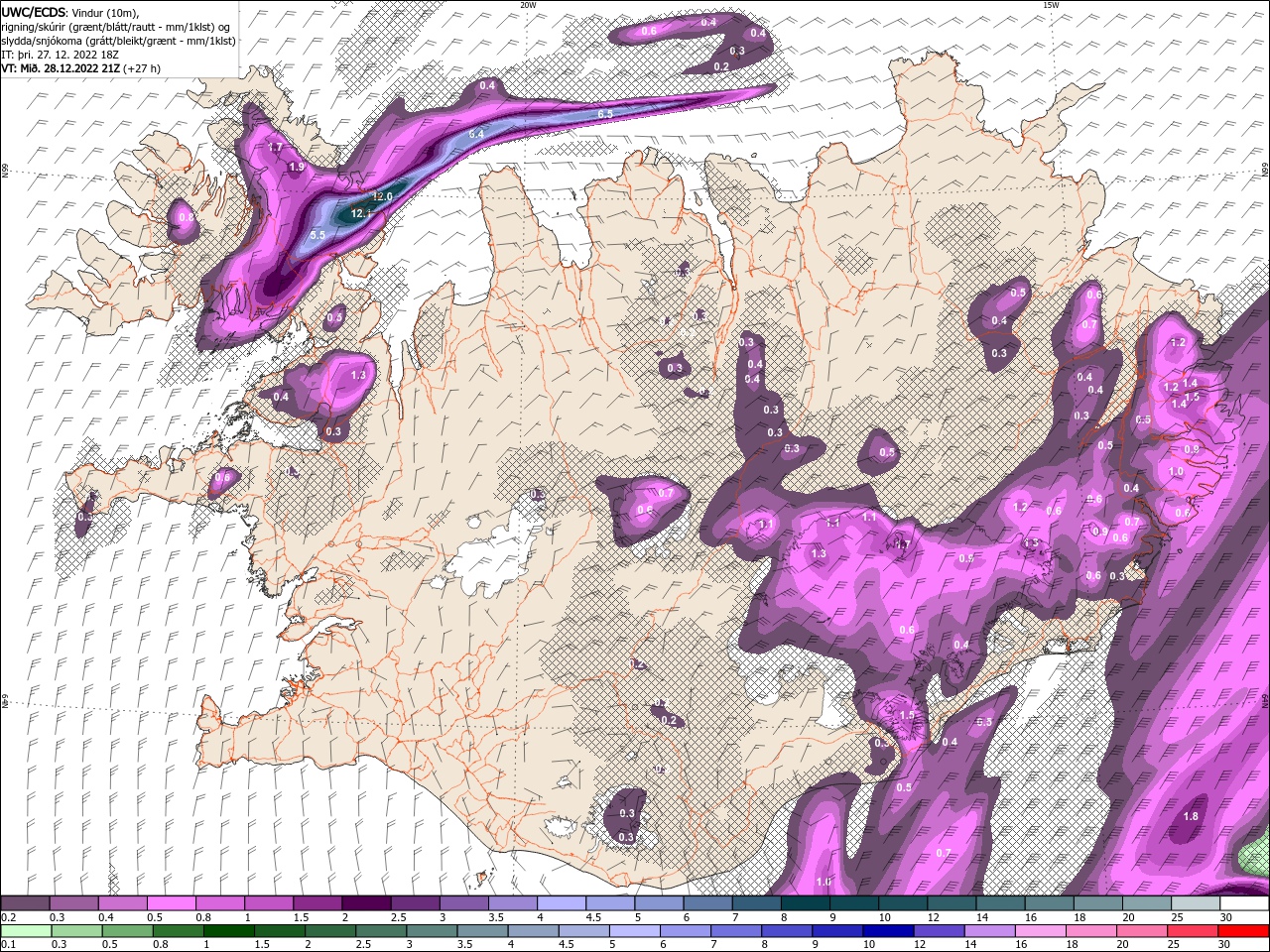This screenshot has width=1270, height=952.
Task: Click the dark mauve 0.2 snow legend swatch
Action: click(x=26, y=903)
